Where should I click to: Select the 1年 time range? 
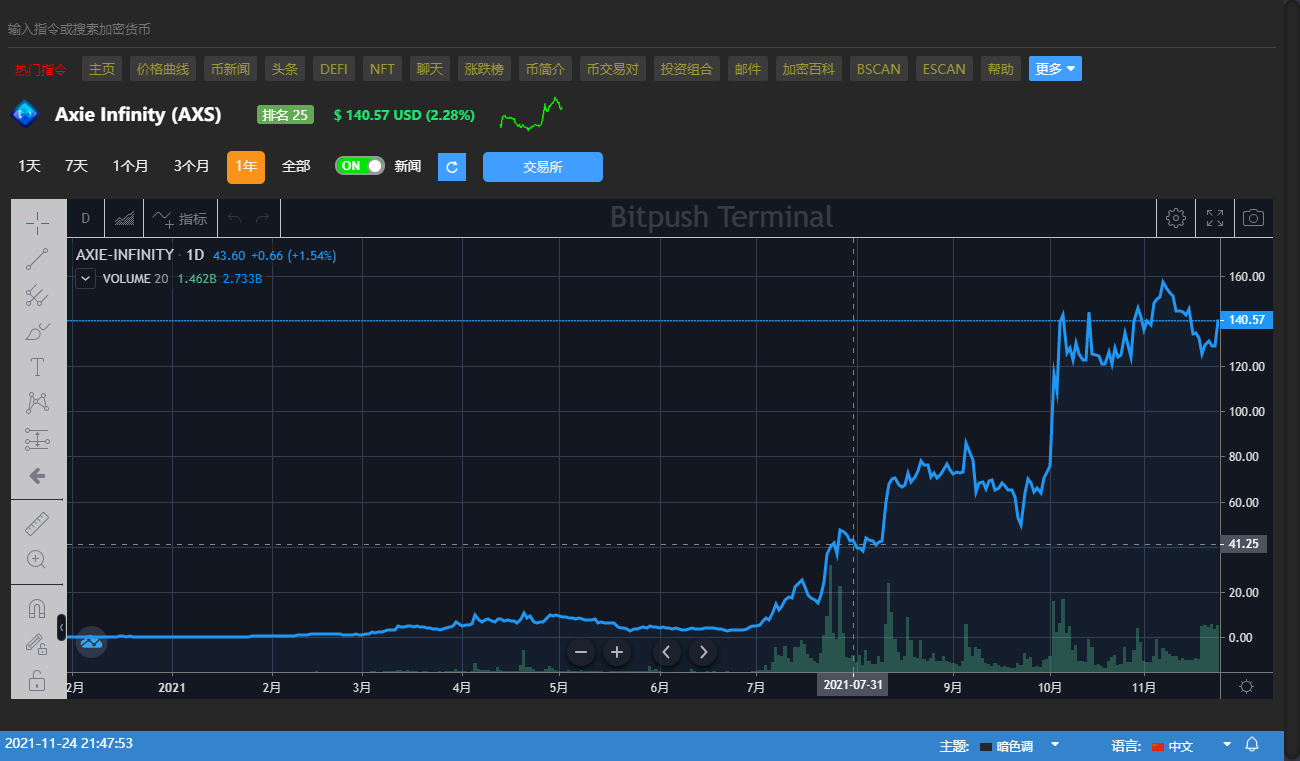(x=246, y=167)
